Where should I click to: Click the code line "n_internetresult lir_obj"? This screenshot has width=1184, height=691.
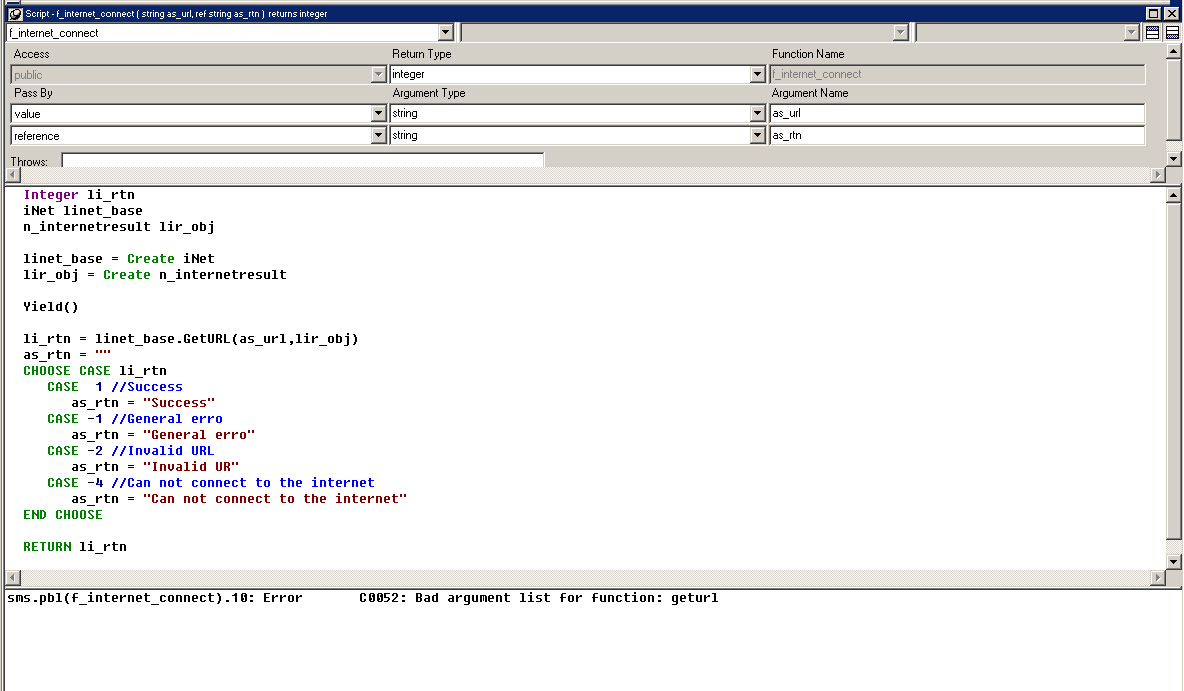[x=119, y=227]
